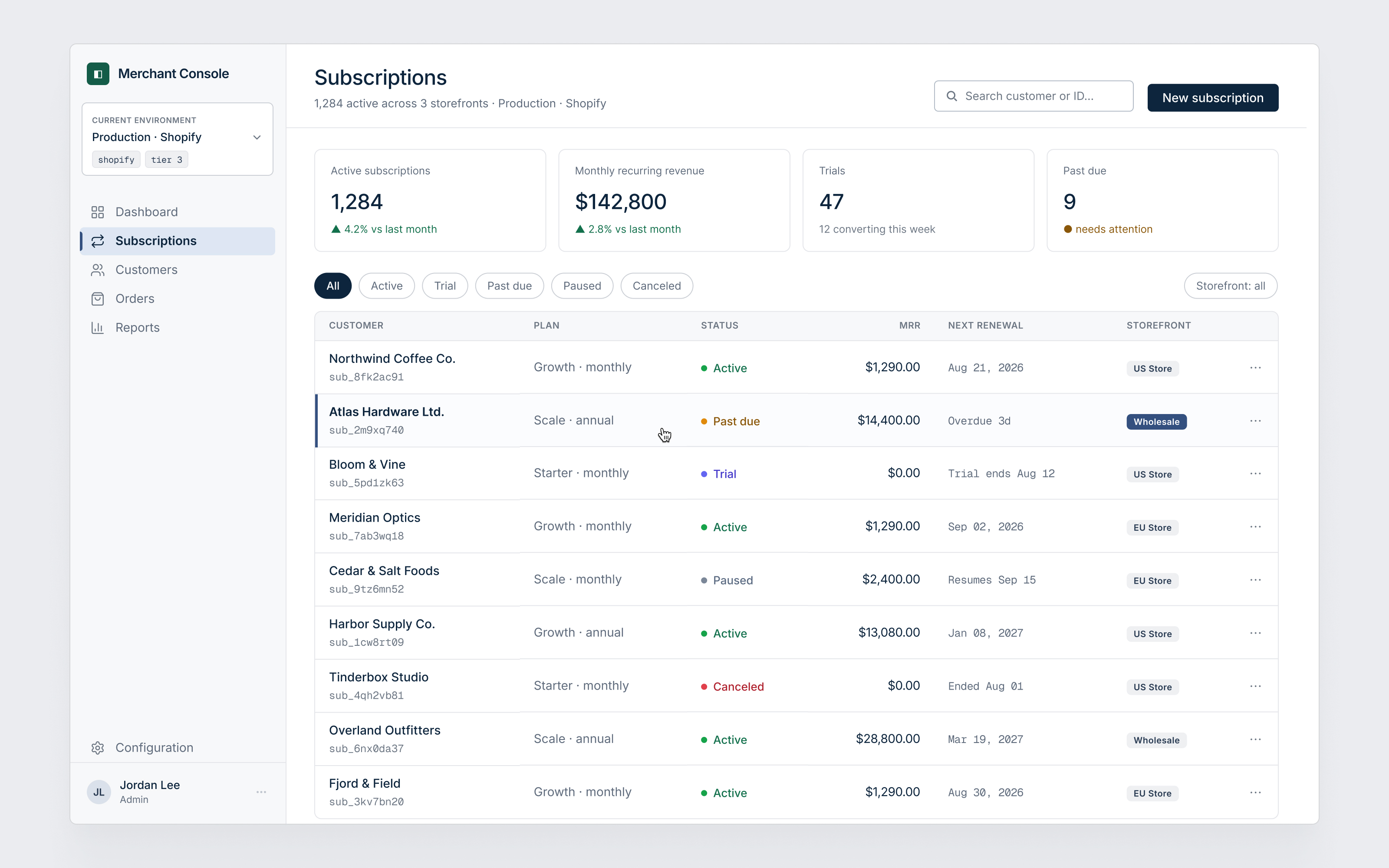Open the Overland Outfitters subscription row
The image size is (1389, 868).
click(x=796, y=739)
